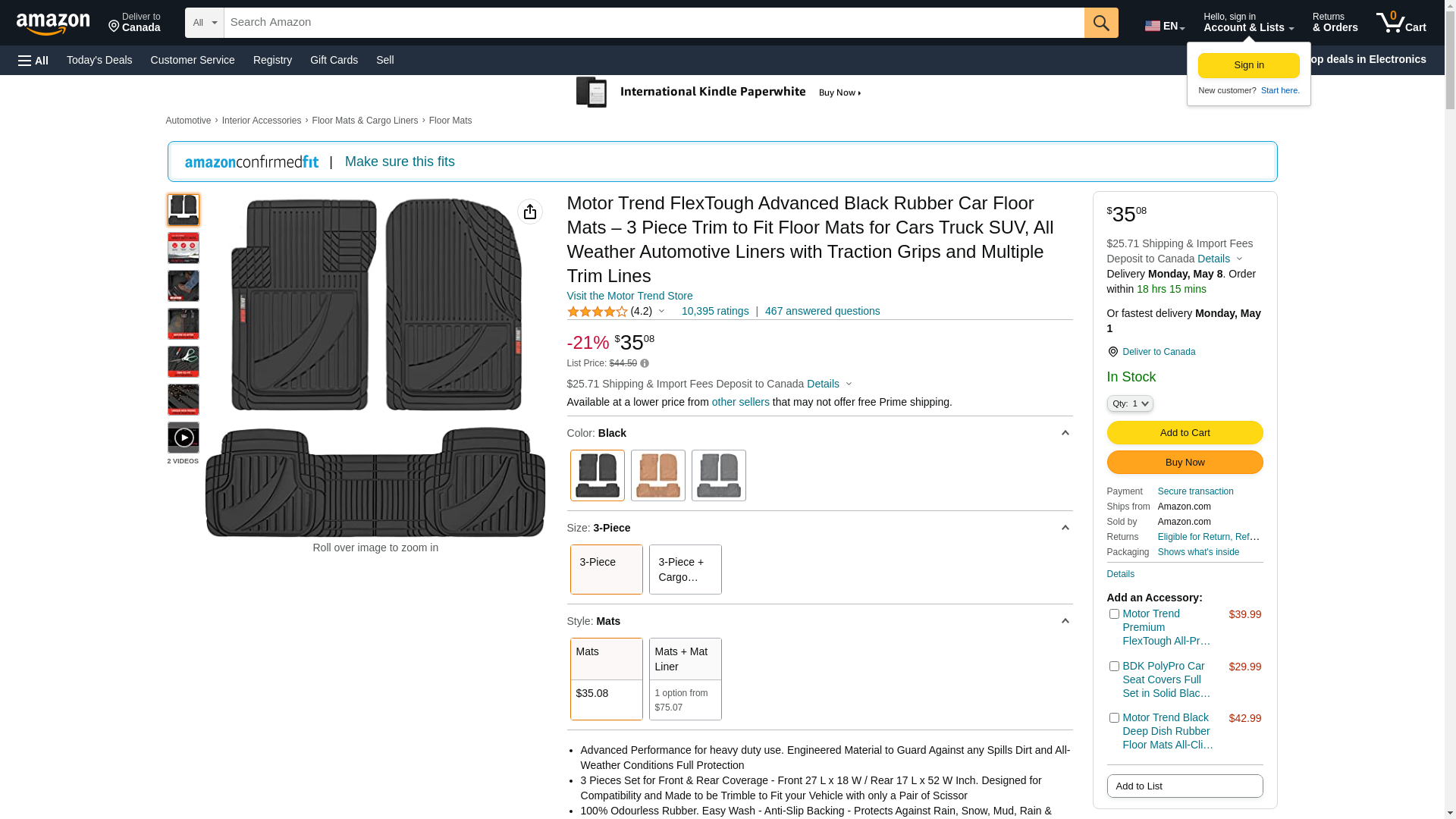This screenshot has height=819, width=1456.
Task: Play the product videos thumbnail
Action: pos(184,438)
